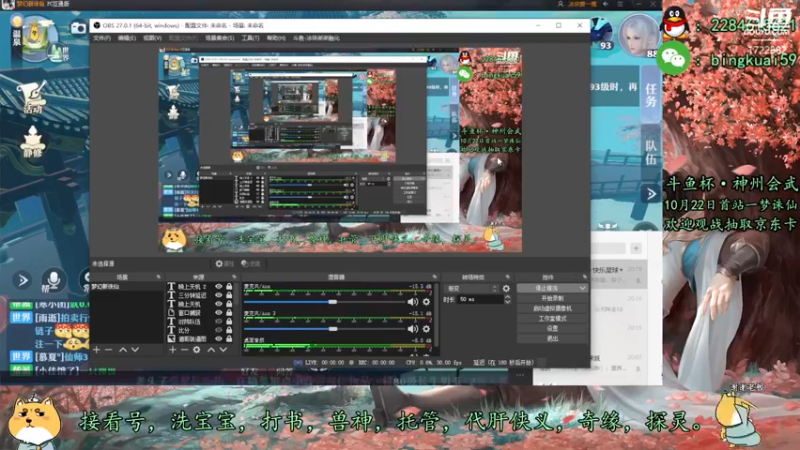The image size is (800, 450).
Task: Click the microphone icon in game window
Action: tap(54, 280)
